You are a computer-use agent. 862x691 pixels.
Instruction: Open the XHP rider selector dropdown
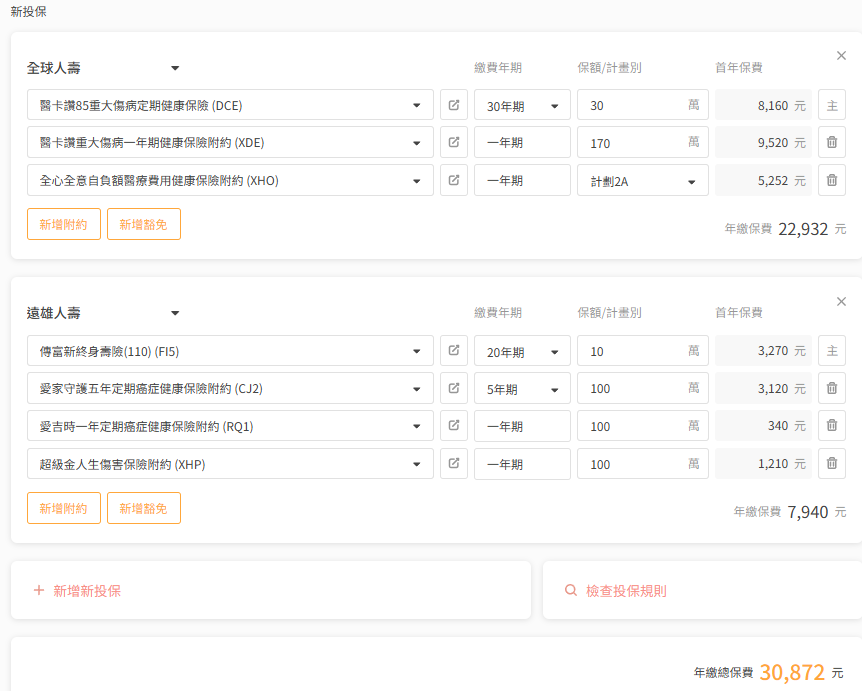[230, 463]
